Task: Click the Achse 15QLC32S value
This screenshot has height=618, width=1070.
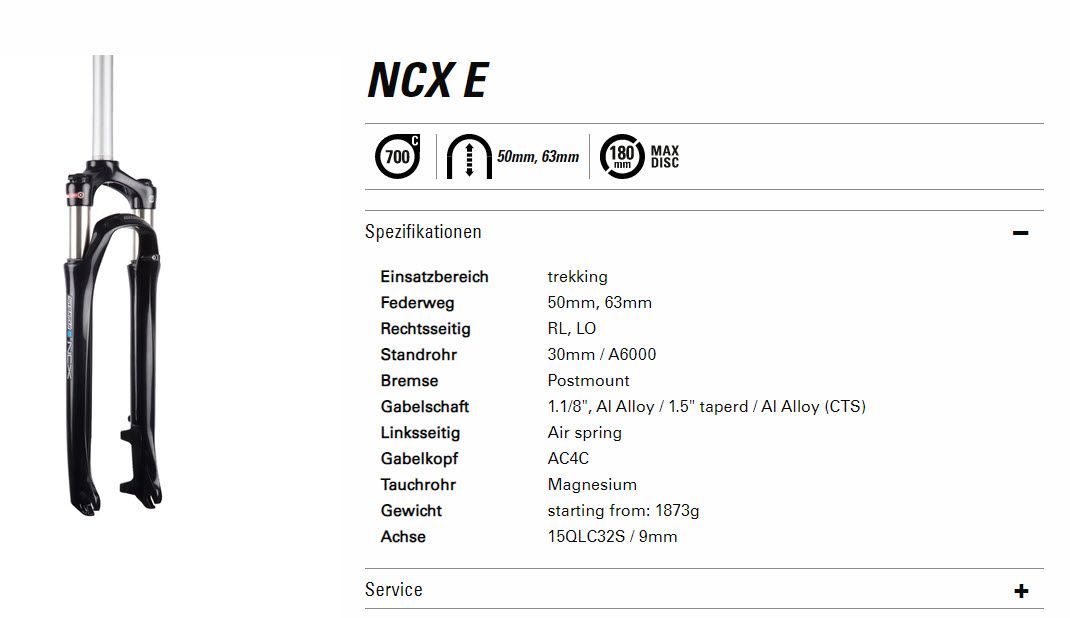Action: [x=612, y=537]
